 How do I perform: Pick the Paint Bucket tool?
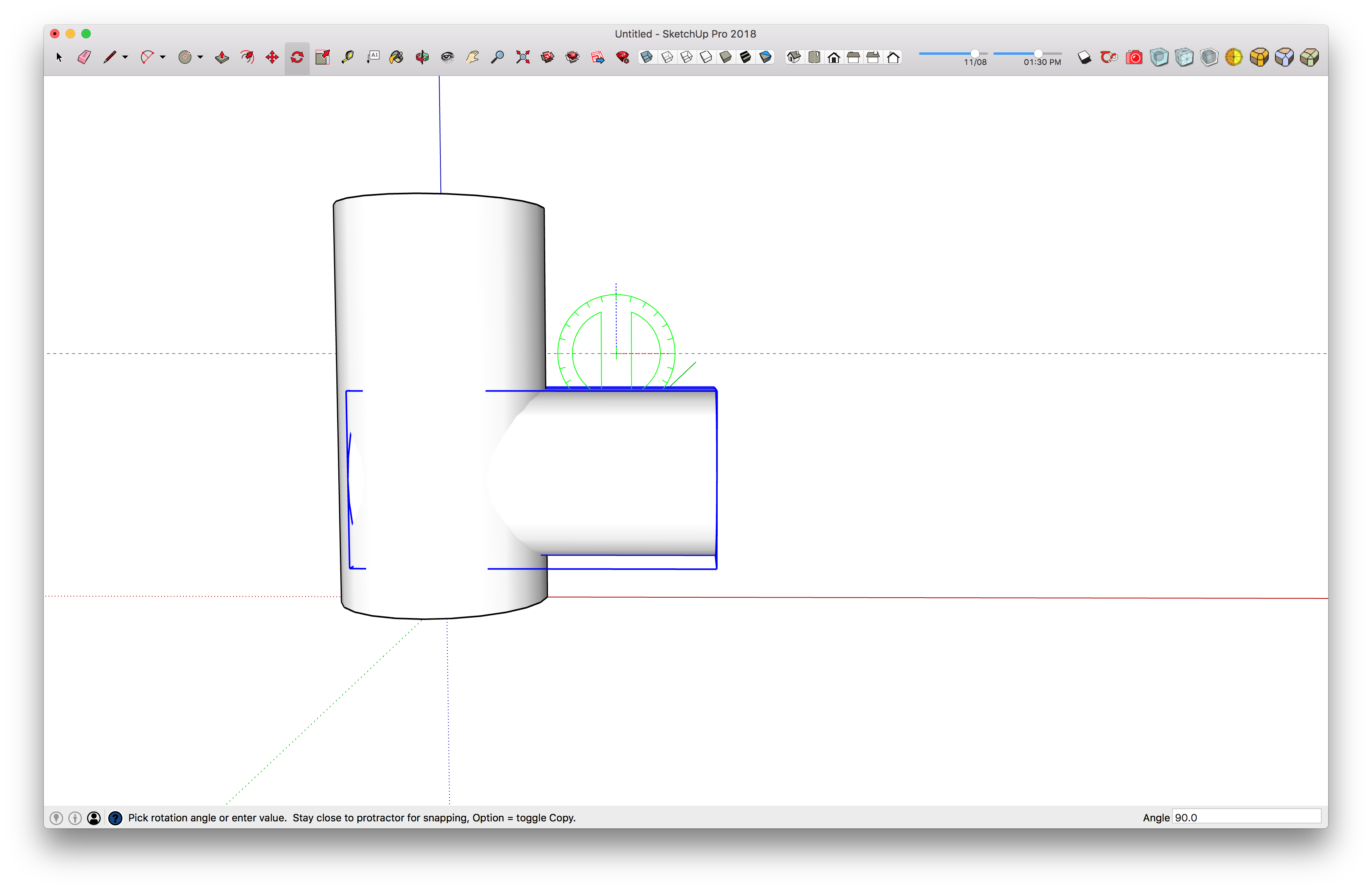pyautogui.click(x=397, y=57)
